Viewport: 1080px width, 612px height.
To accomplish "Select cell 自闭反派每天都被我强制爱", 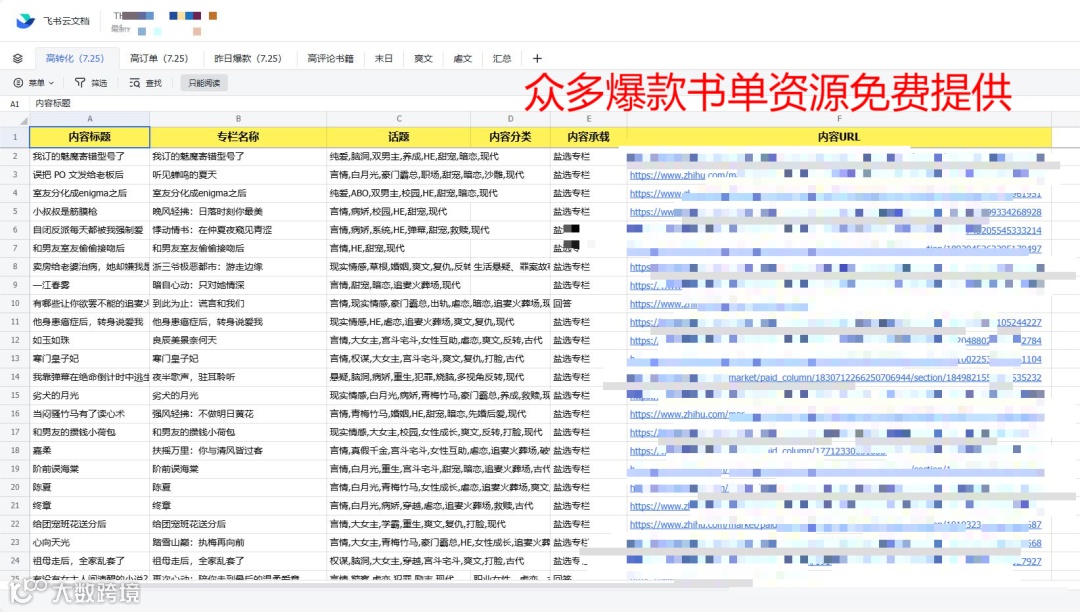I will point(90,230).
